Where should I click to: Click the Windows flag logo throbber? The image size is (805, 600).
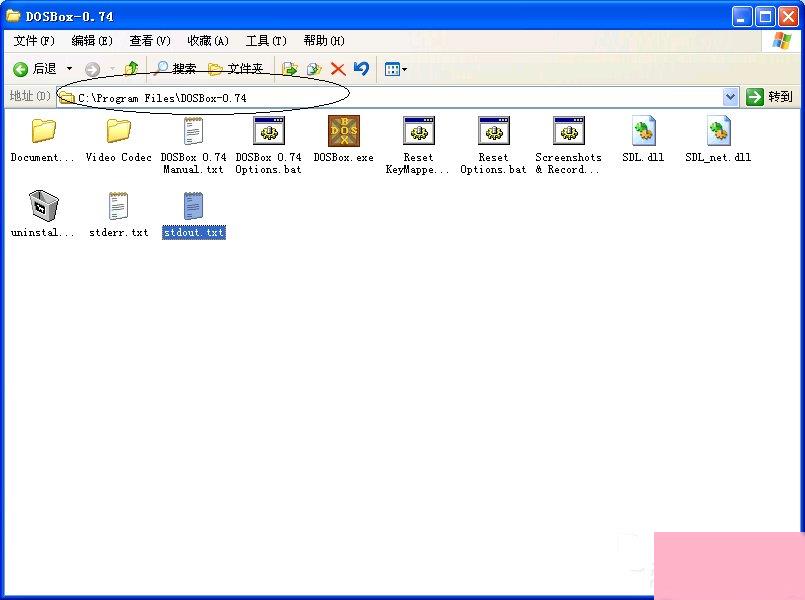781,41
